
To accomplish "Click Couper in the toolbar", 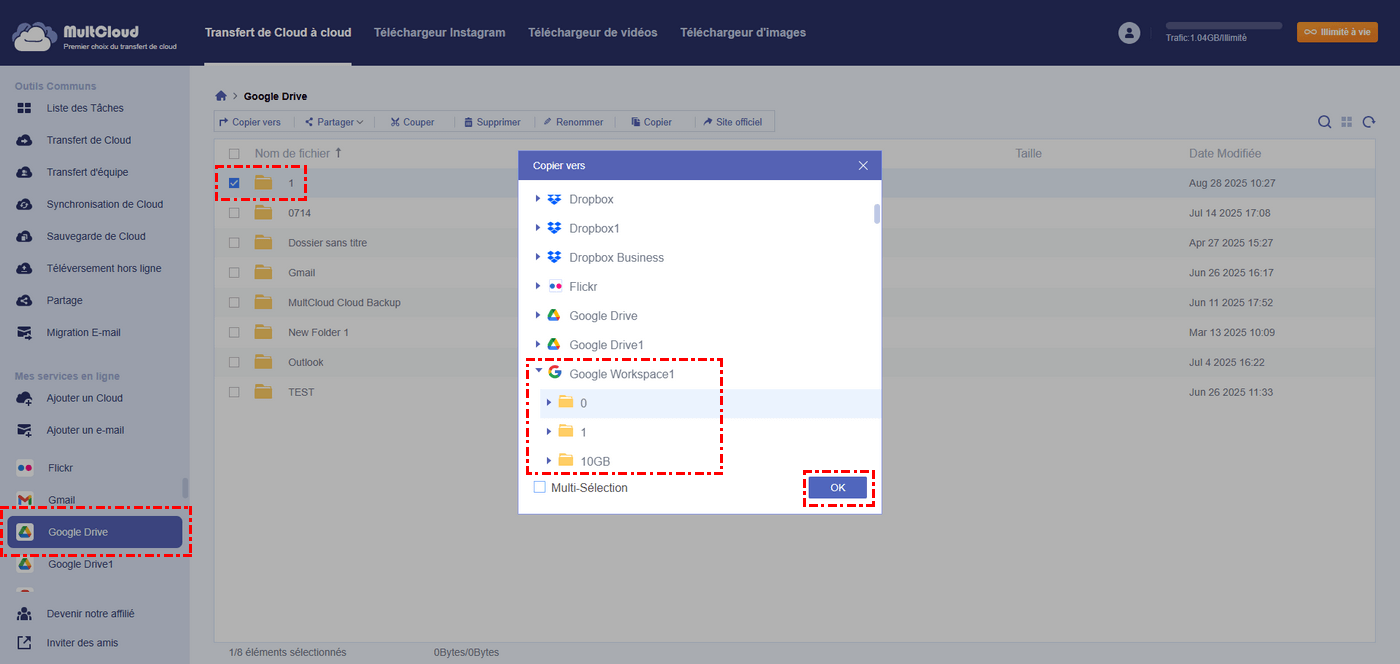I will click(412, 122).
